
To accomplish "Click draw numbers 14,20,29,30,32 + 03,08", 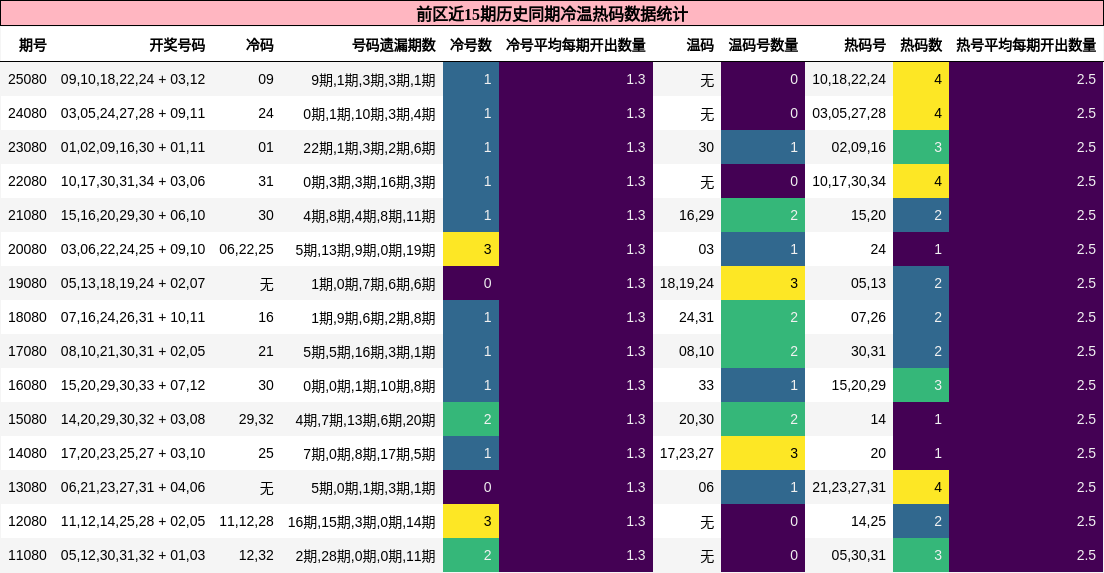I will tap(133, 420).
